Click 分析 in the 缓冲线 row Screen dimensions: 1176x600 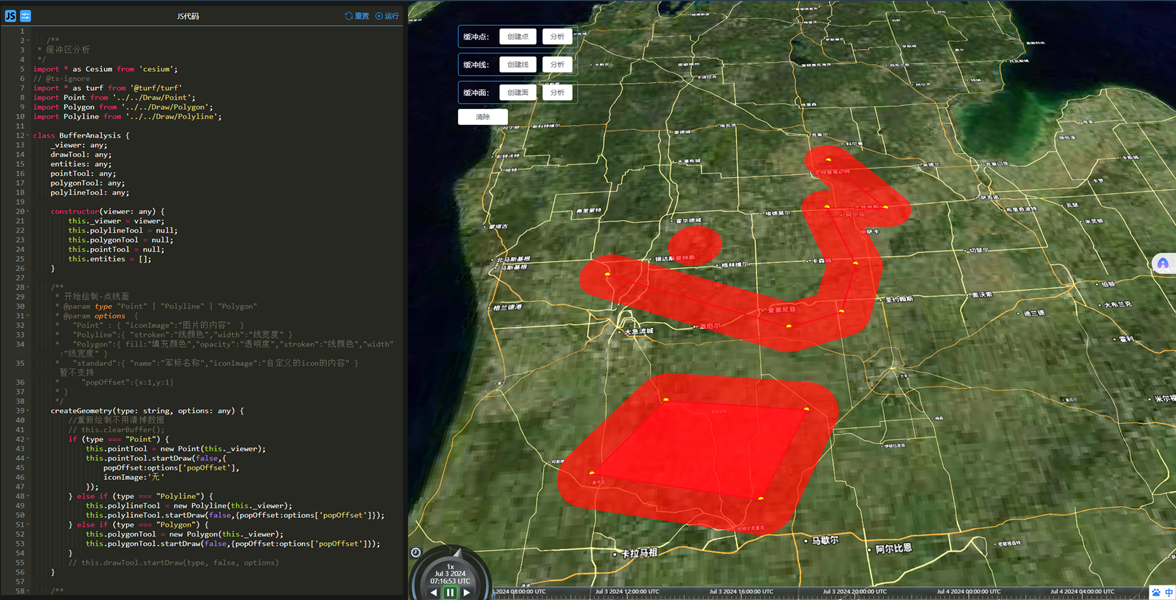tap(557, 65)
